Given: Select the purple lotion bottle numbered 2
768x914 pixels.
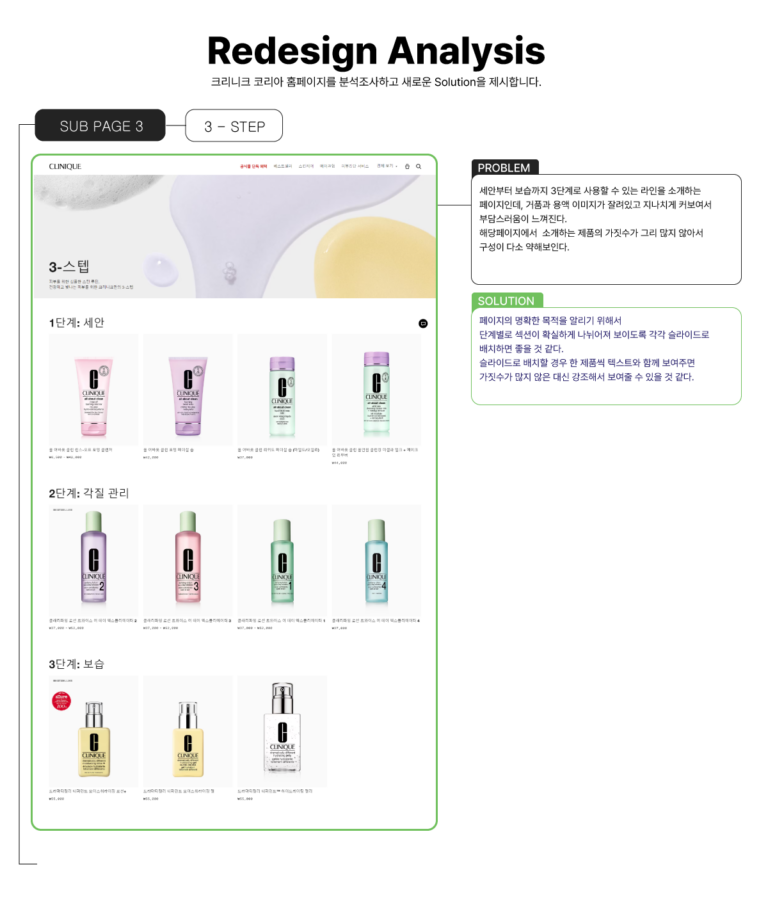Looking at the screenshot, I should click(93, 560).
